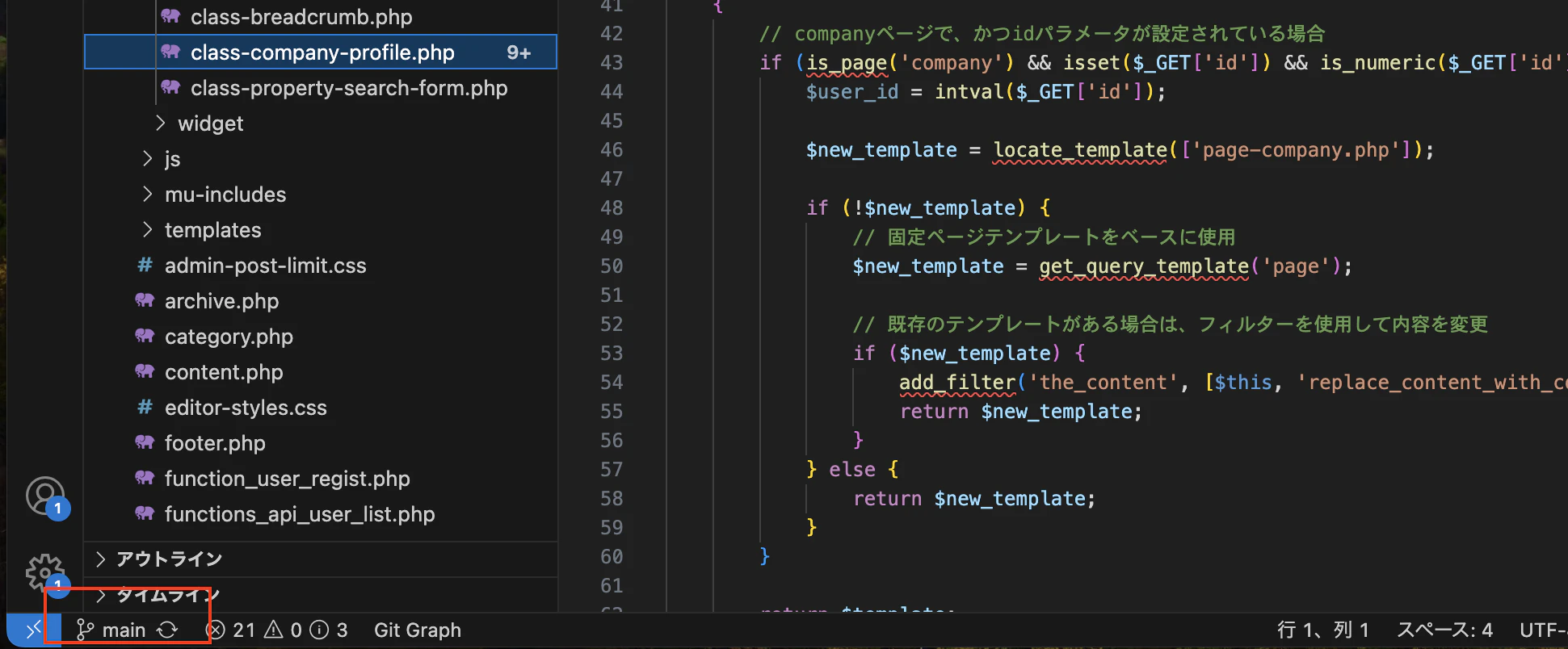Click the sync changes icon beside main
This screenshot has width=1568, height=649.
click(167, 630)
